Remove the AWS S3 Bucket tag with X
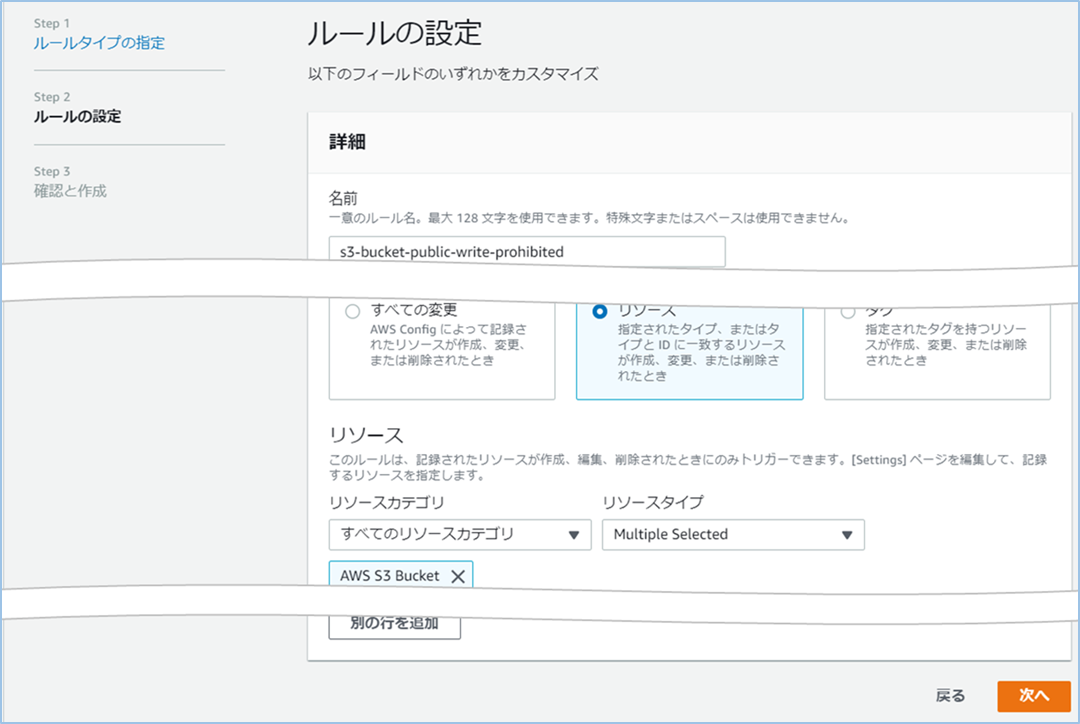Image resolution: width=1080 pixels, height=724 pixels. [458, 576]
